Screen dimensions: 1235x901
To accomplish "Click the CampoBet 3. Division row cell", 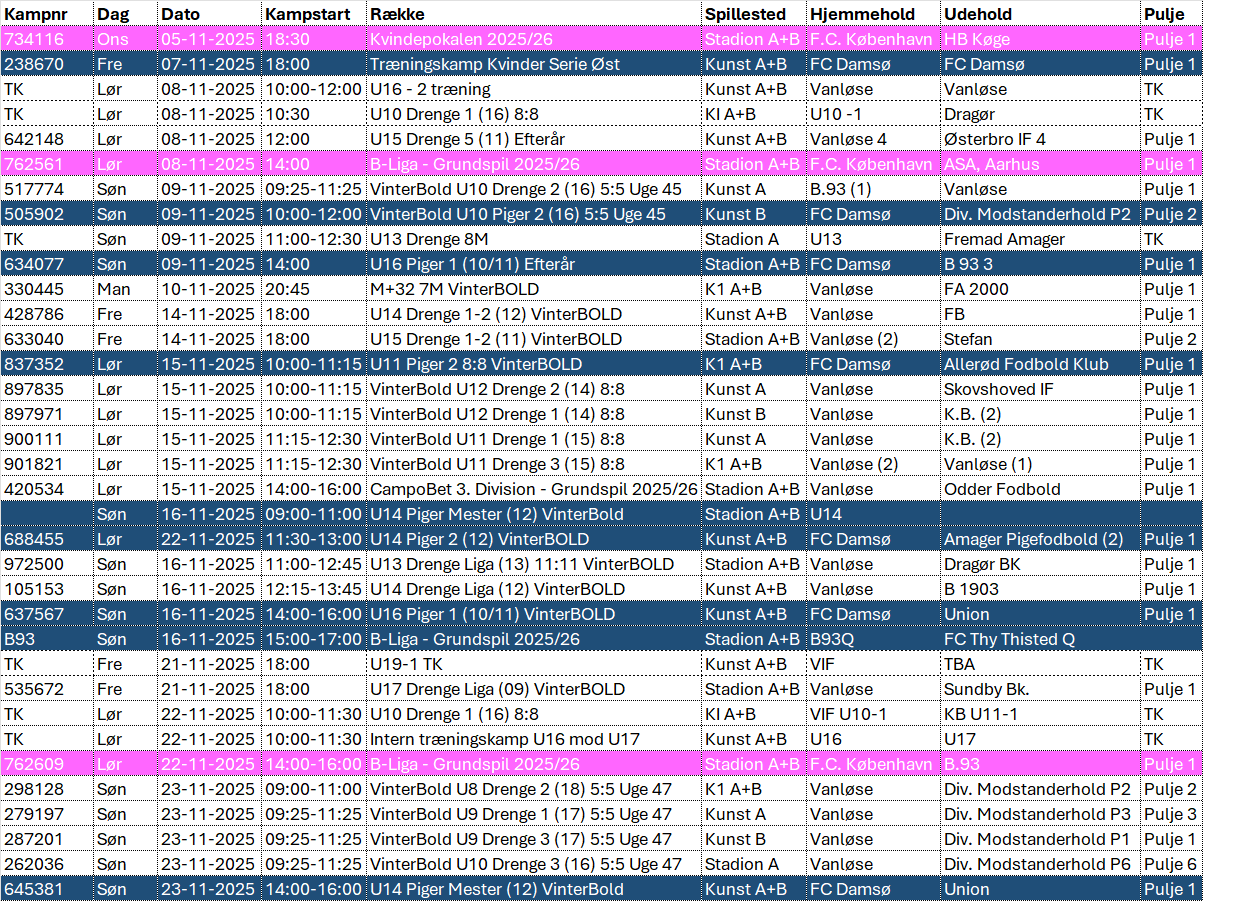I will [533, 489].
